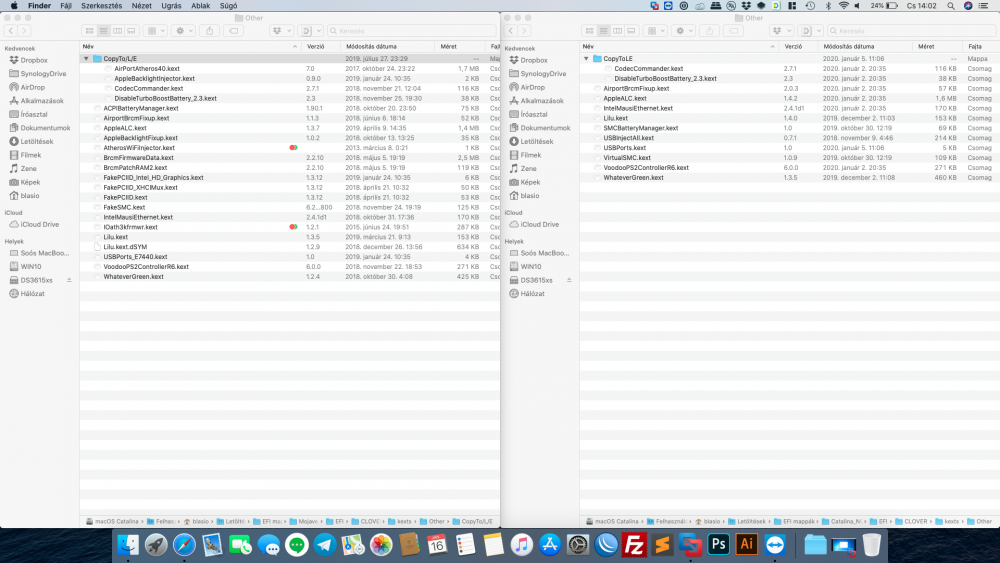
Task: Eject DS3615xs in the left window sidebar
Action: coord(69,280)
